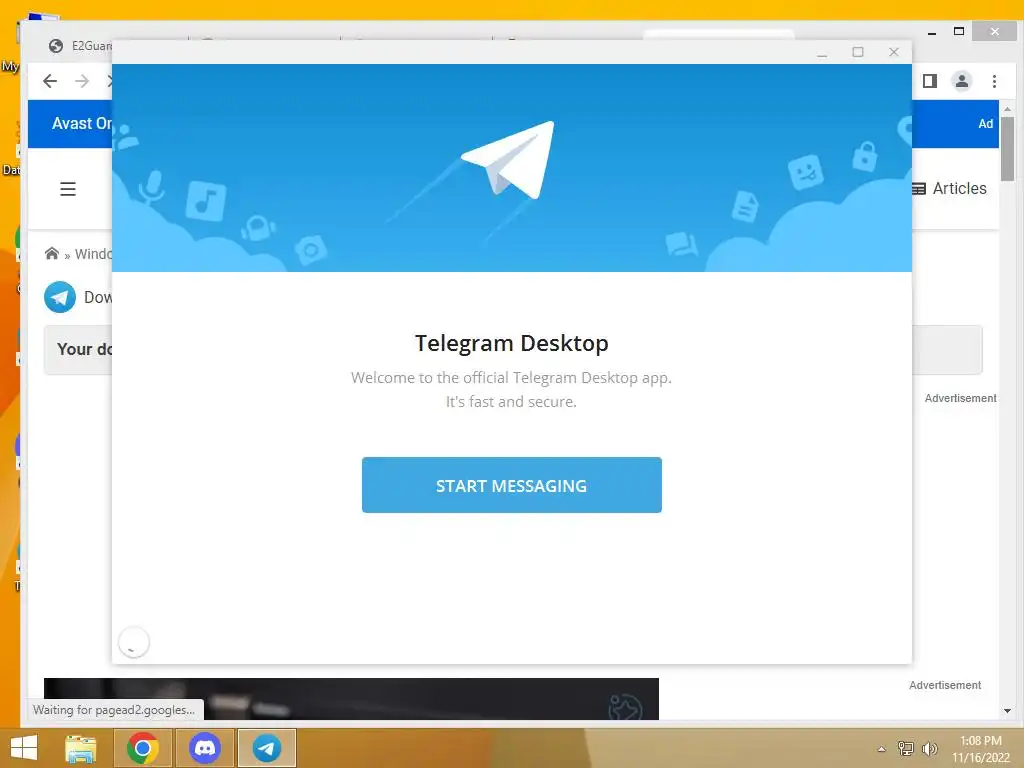Open the network tray icon
The image size is (1024, 768).
coord(906,748)
